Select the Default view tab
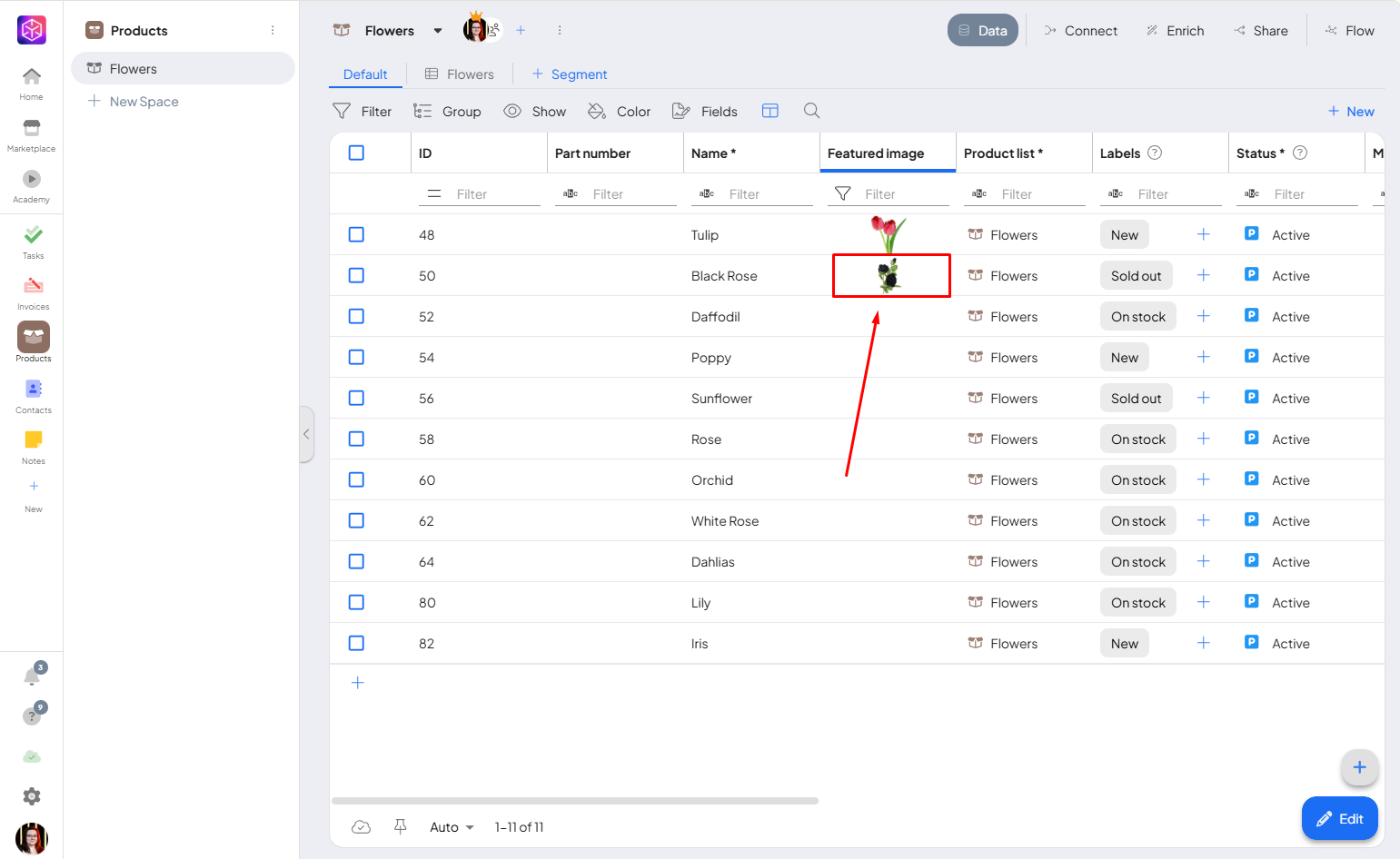This screenshot has height=859, width=1400. click(365, 74)
